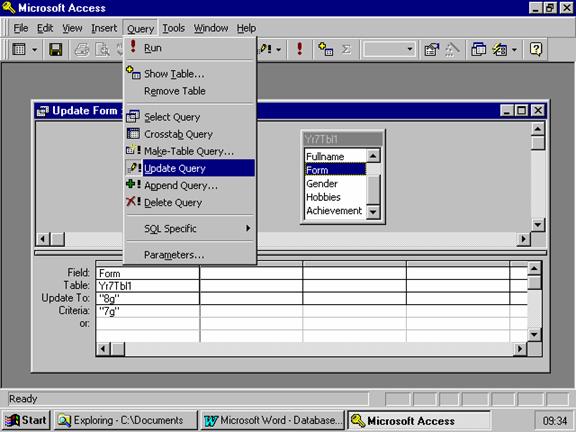Viewport: 576px width, 432px height.
Task: Open the Properties toolbar icon
Action: (432, 49)
